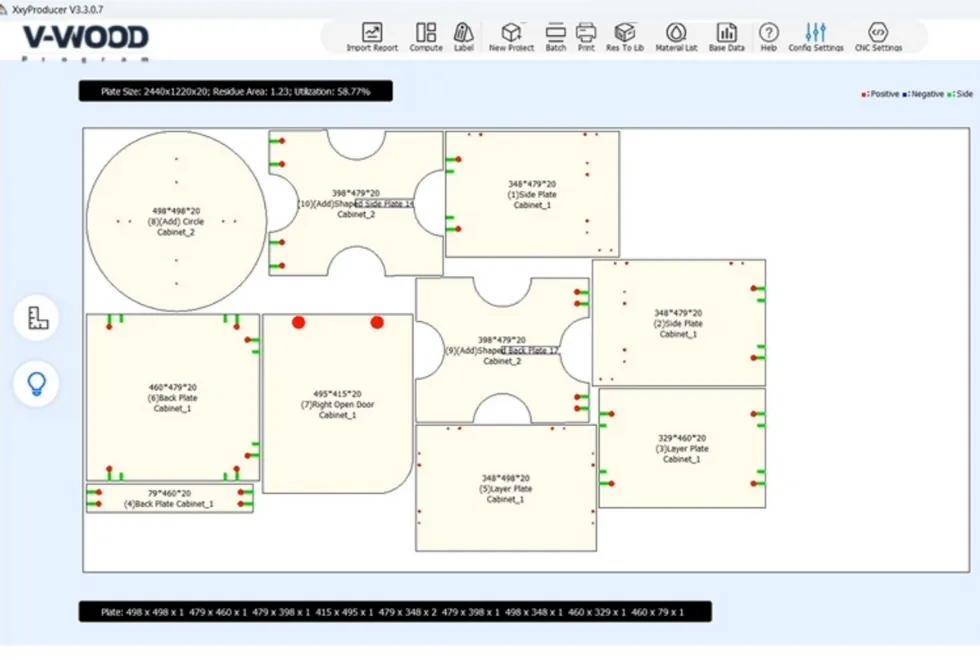Click the V-WOOD logo
The width and height of the screenshot is (980, 660).
[85, 40]
